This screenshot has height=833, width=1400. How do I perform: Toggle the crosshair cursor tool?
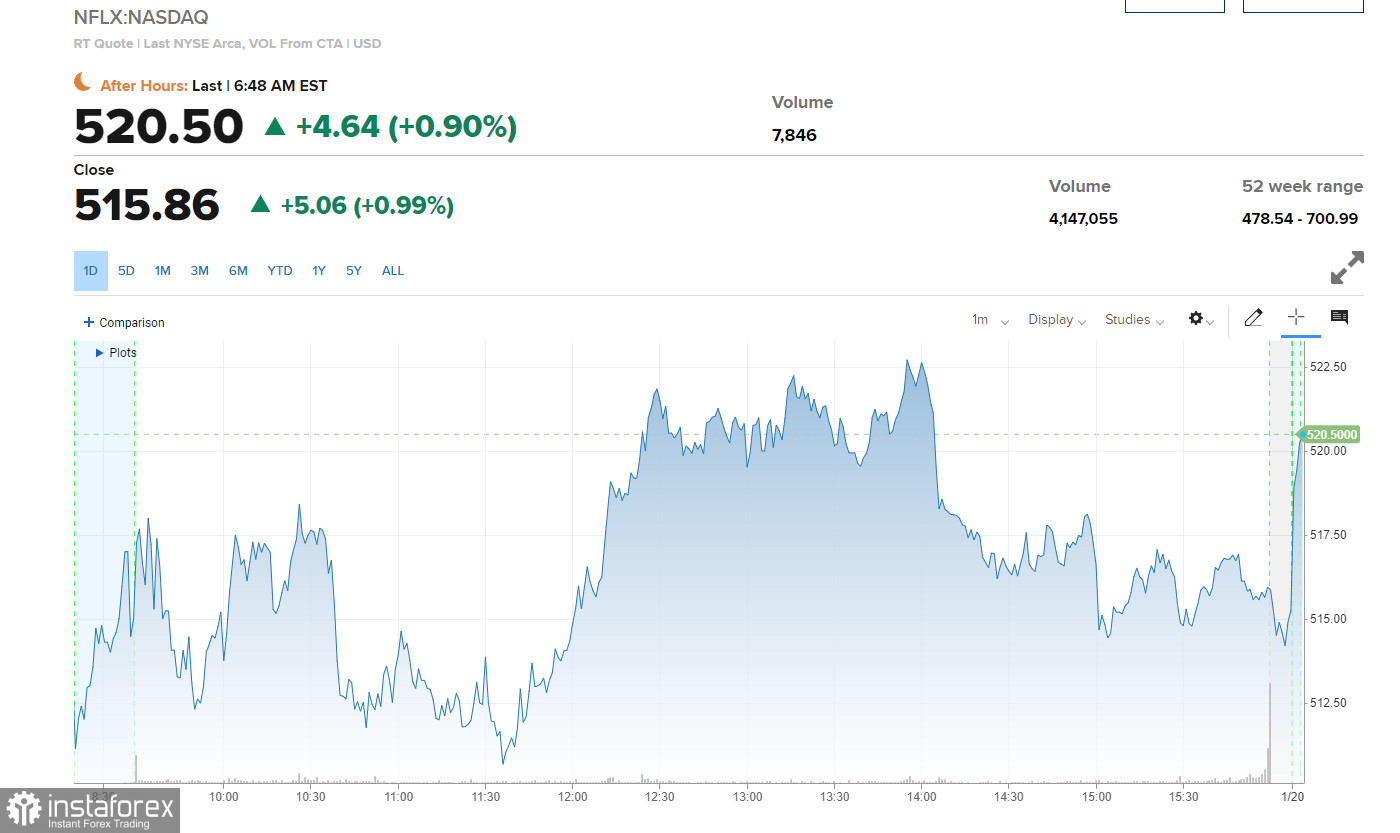(x=1296, y=318)
